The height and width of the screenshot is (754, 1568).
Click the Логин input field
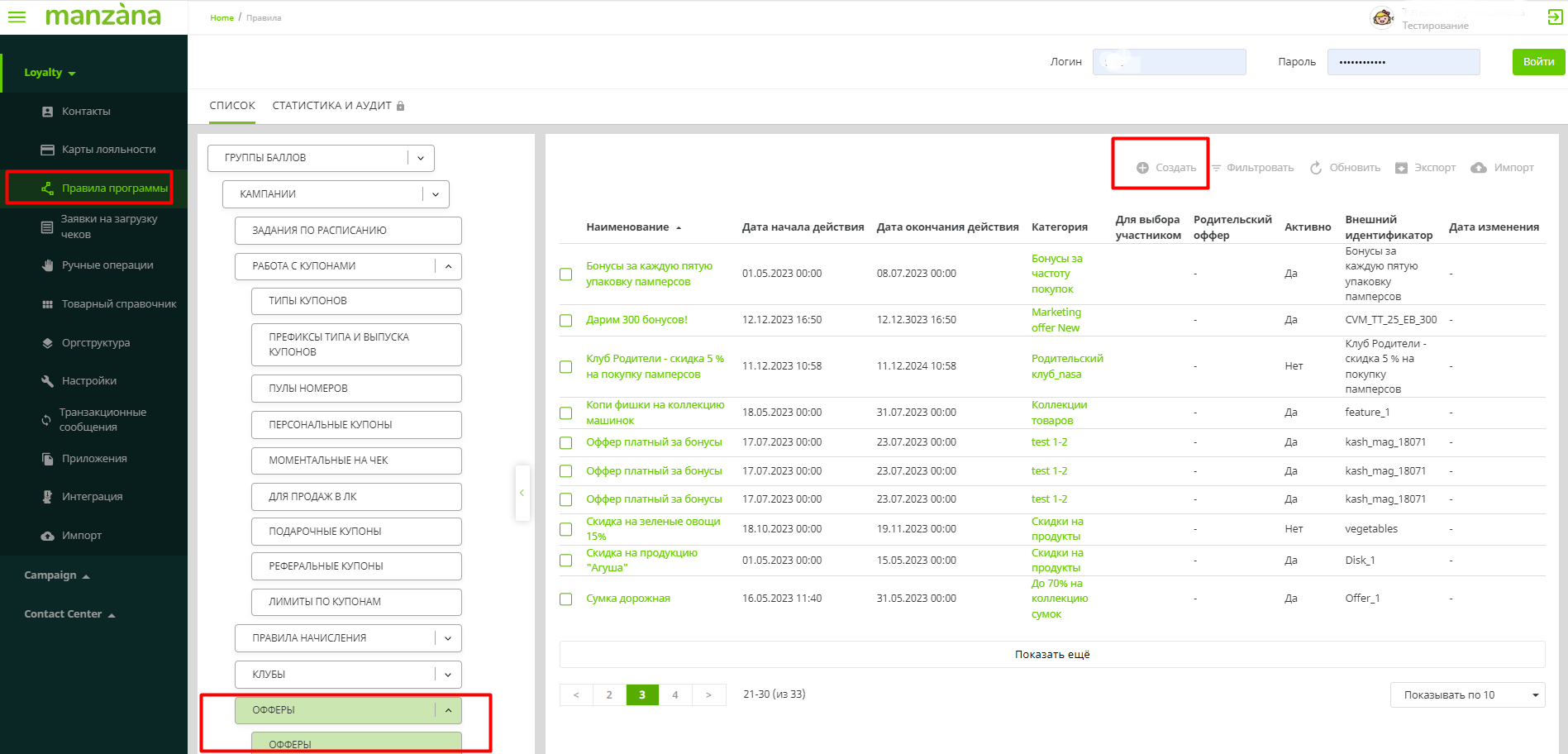[x=1169, y=62]
